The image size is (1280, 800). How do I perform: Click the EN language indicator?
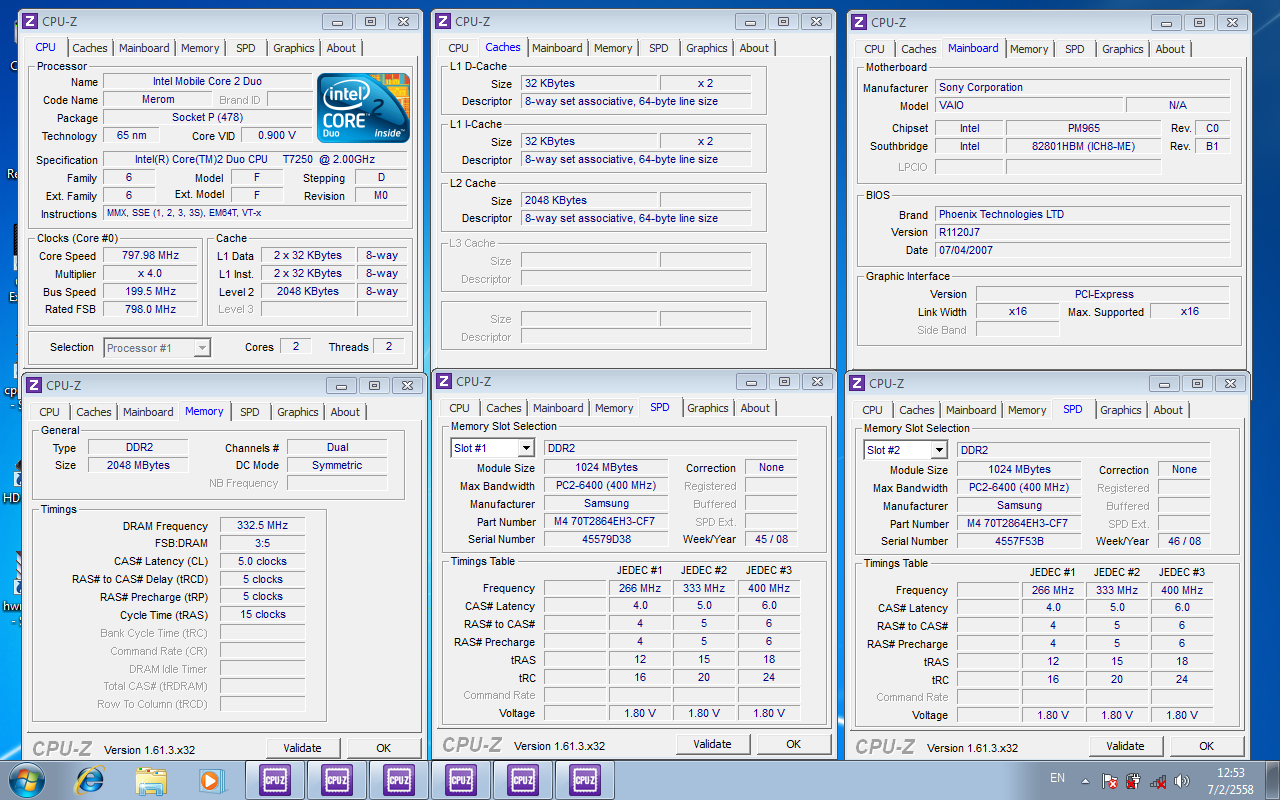click(1057, 777)
